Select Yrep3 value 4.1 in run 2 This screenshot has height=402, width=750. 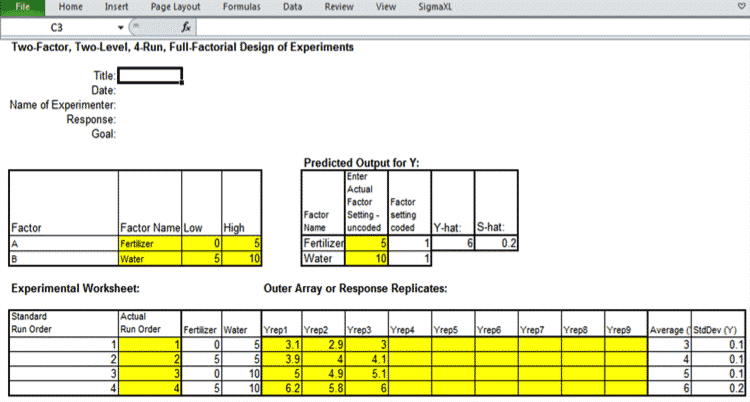[366, 359]
